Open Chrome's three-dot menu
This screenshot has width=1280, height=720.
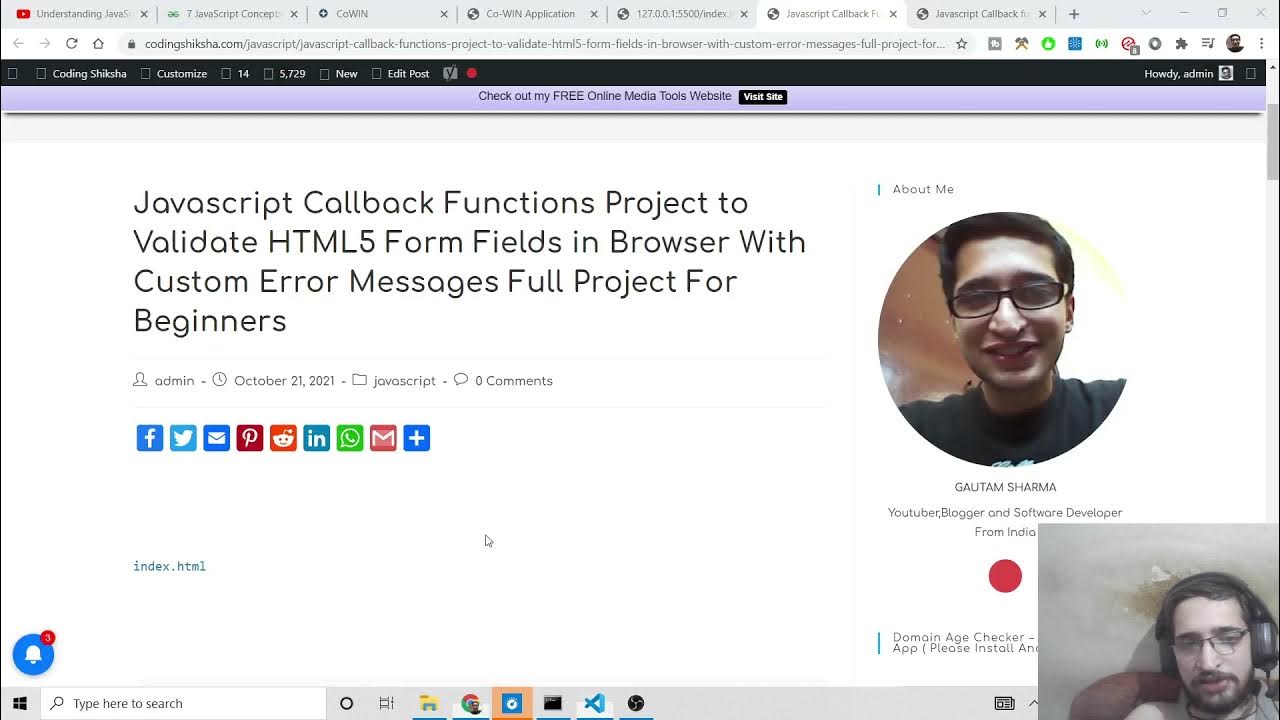(x=1261, y=44)
